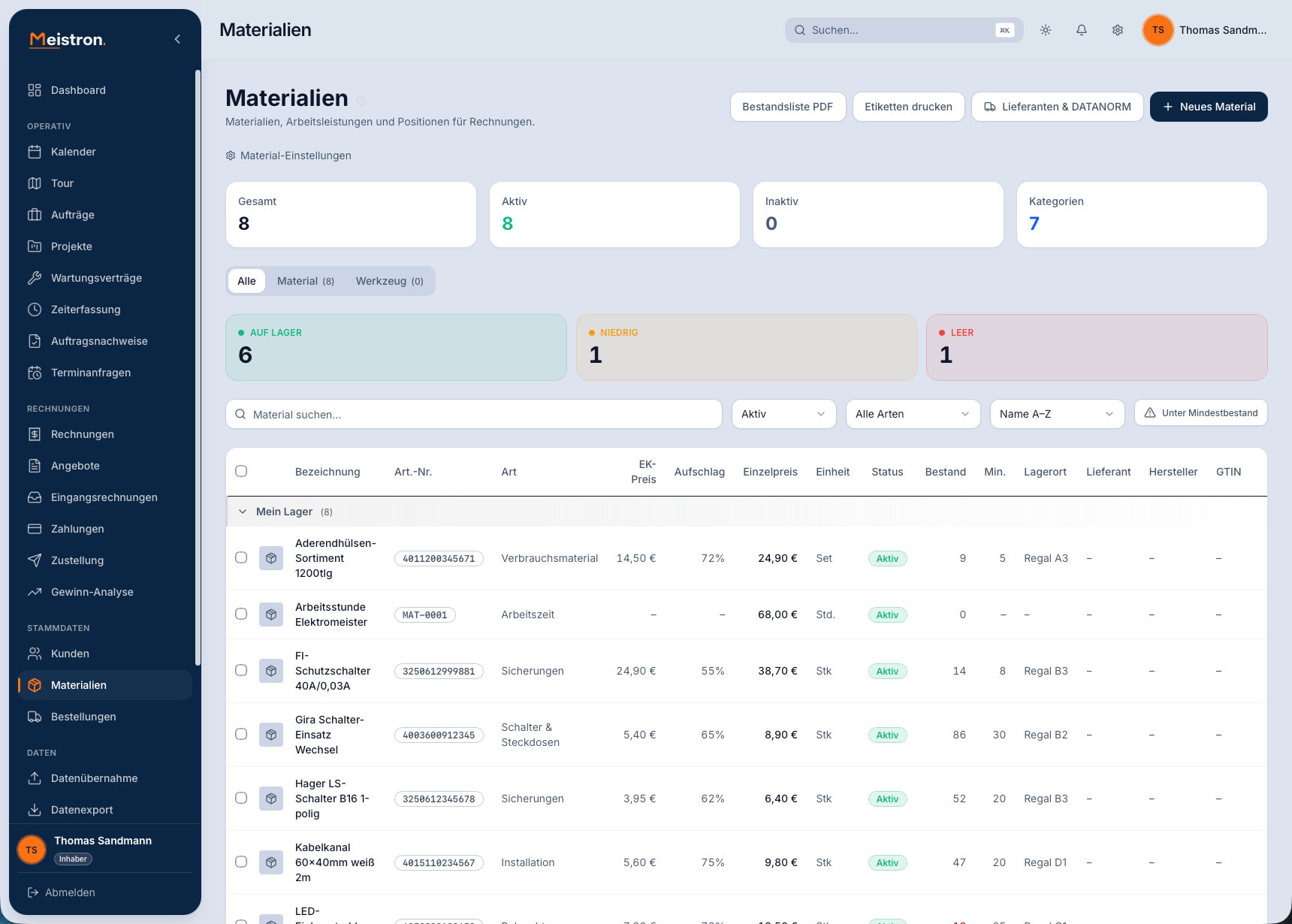Open Gewinn-Analyse in the sidebar

[105, 592]
